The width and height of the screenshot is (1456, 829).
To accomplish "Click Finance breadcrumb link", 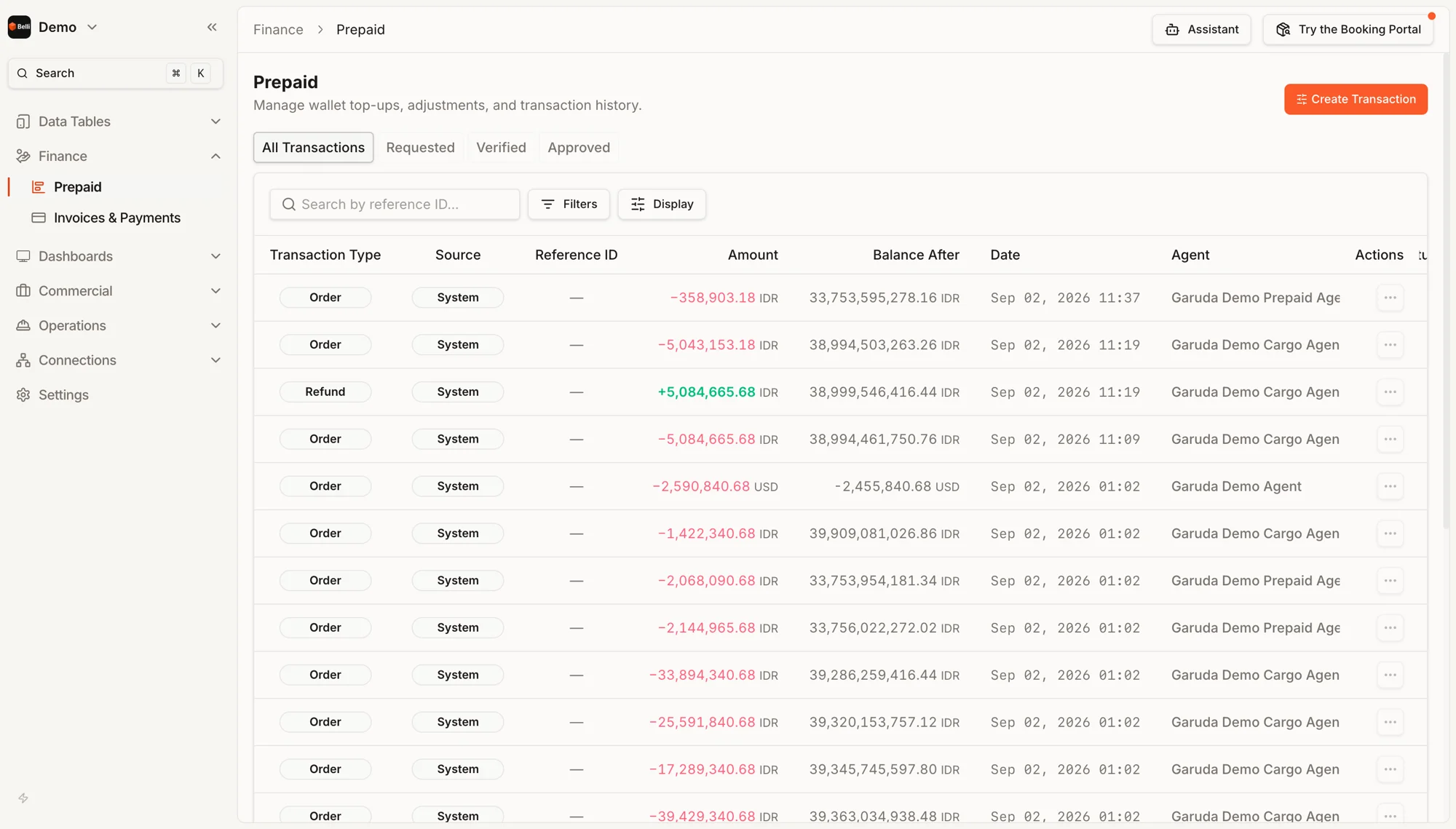I will (x=278, y=29).
